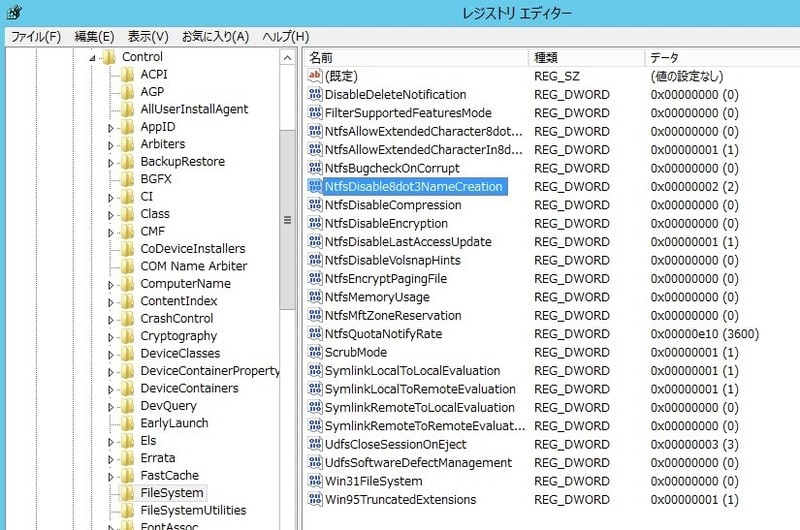Click NtfsDisable8dot3NameCreation DWORD icon
The height and width of the screenshot is (530, 800).
tap(315, 186)
